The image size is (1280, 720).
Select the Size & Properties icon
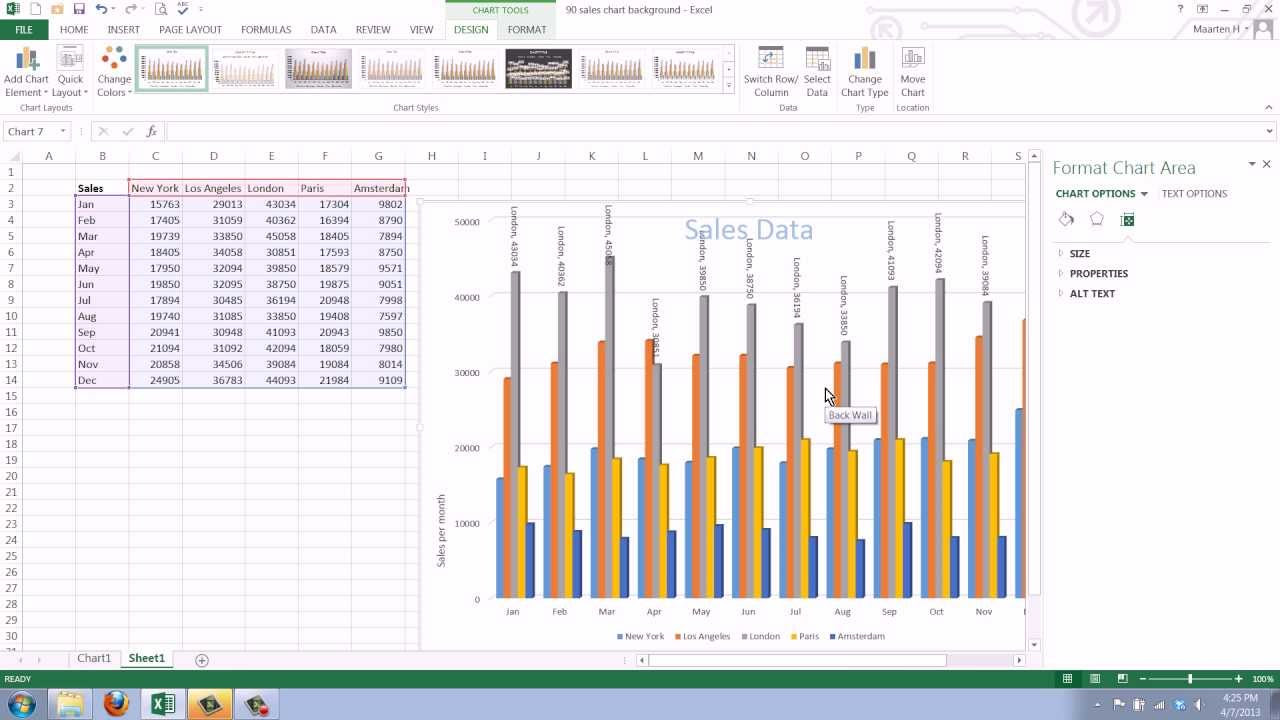pyautogui.click(x=1127, y=218)
